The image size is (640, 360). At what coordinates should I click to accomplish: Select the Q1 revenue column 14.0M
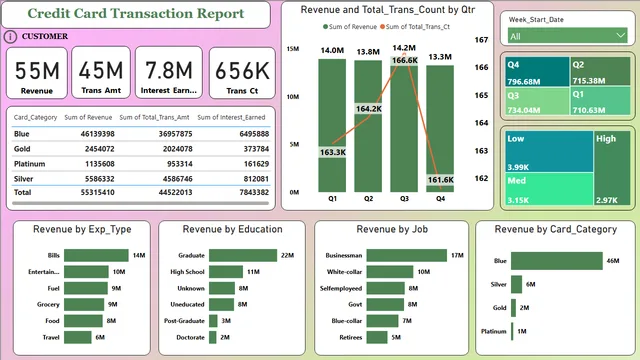click(x=332, y=126)
